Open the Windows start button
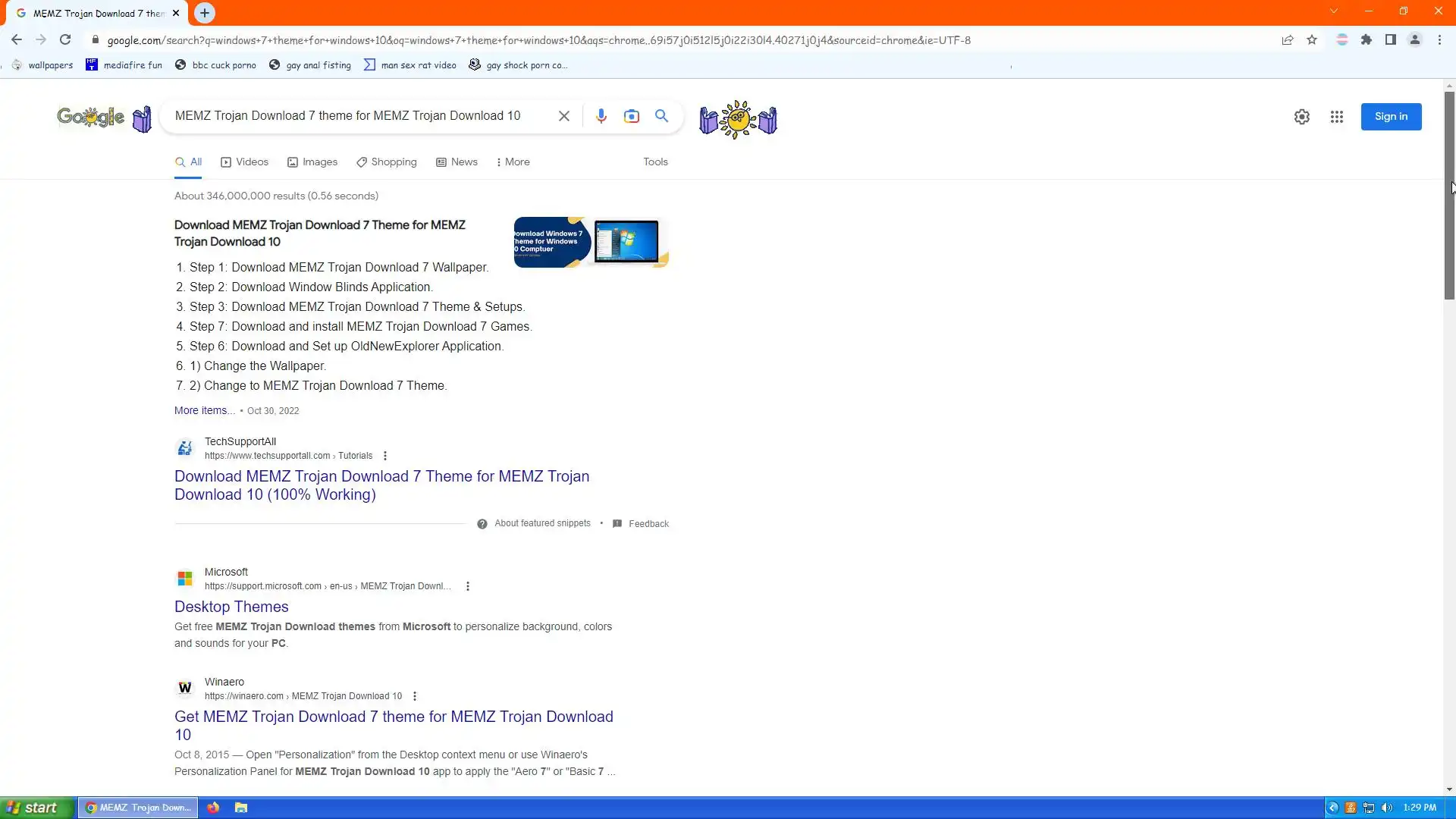The image size is (1456, 819). tap(32, 808)
